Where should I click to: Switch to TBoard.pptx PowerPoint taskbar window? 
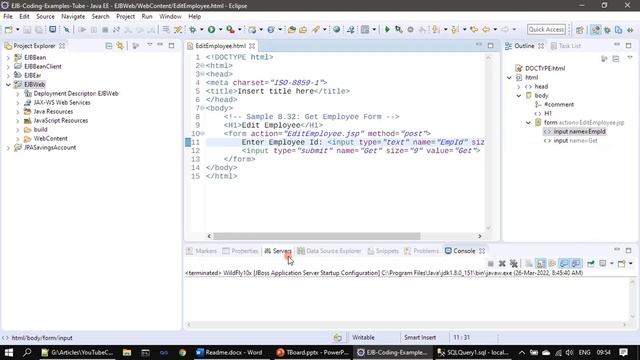coord(312,352)
